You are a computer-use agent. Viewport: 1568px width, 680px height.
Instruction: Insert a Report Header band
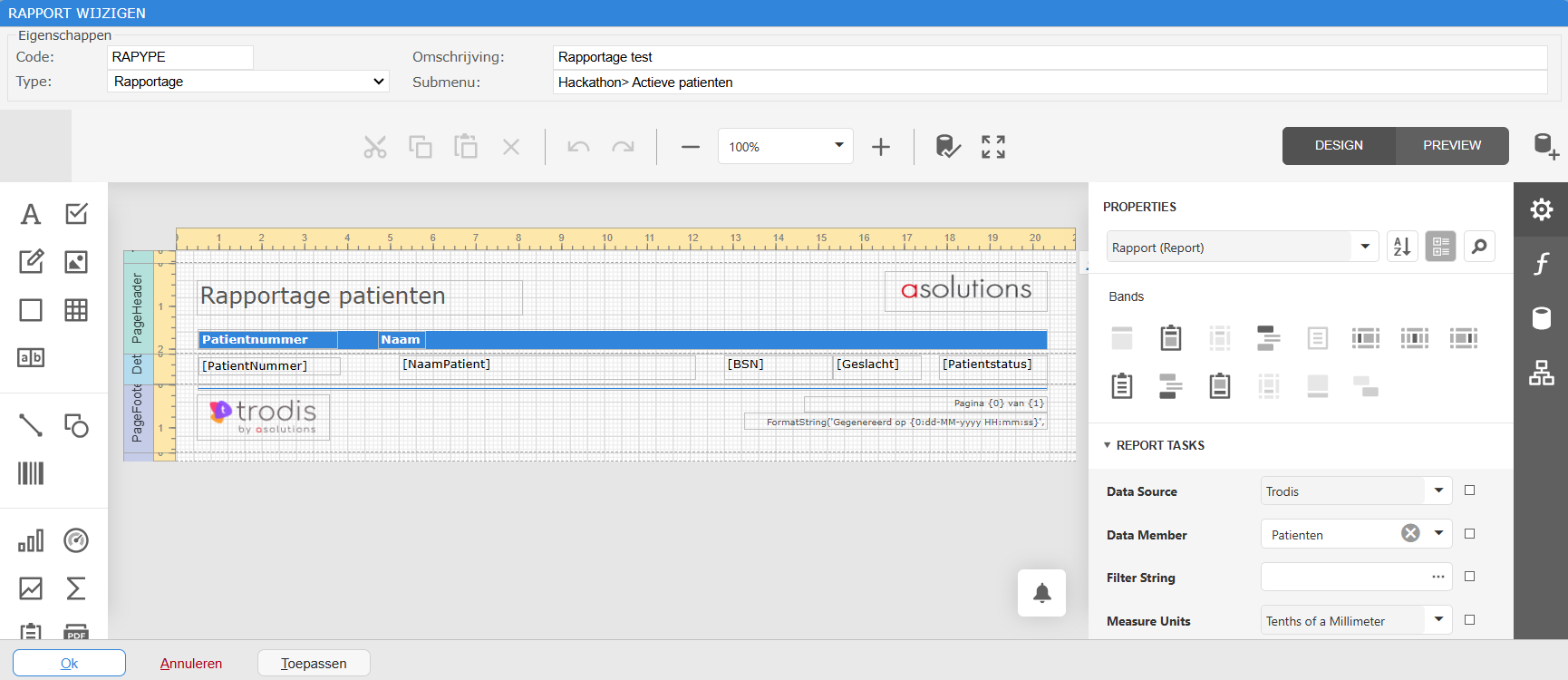pos(1171,338)
